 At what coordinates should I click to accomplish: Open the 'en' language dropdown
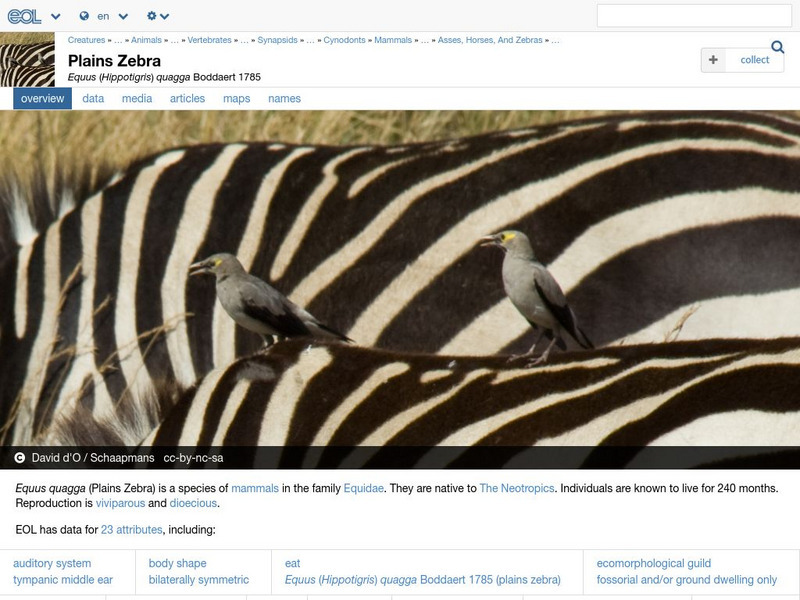click(x=104, y=16)
